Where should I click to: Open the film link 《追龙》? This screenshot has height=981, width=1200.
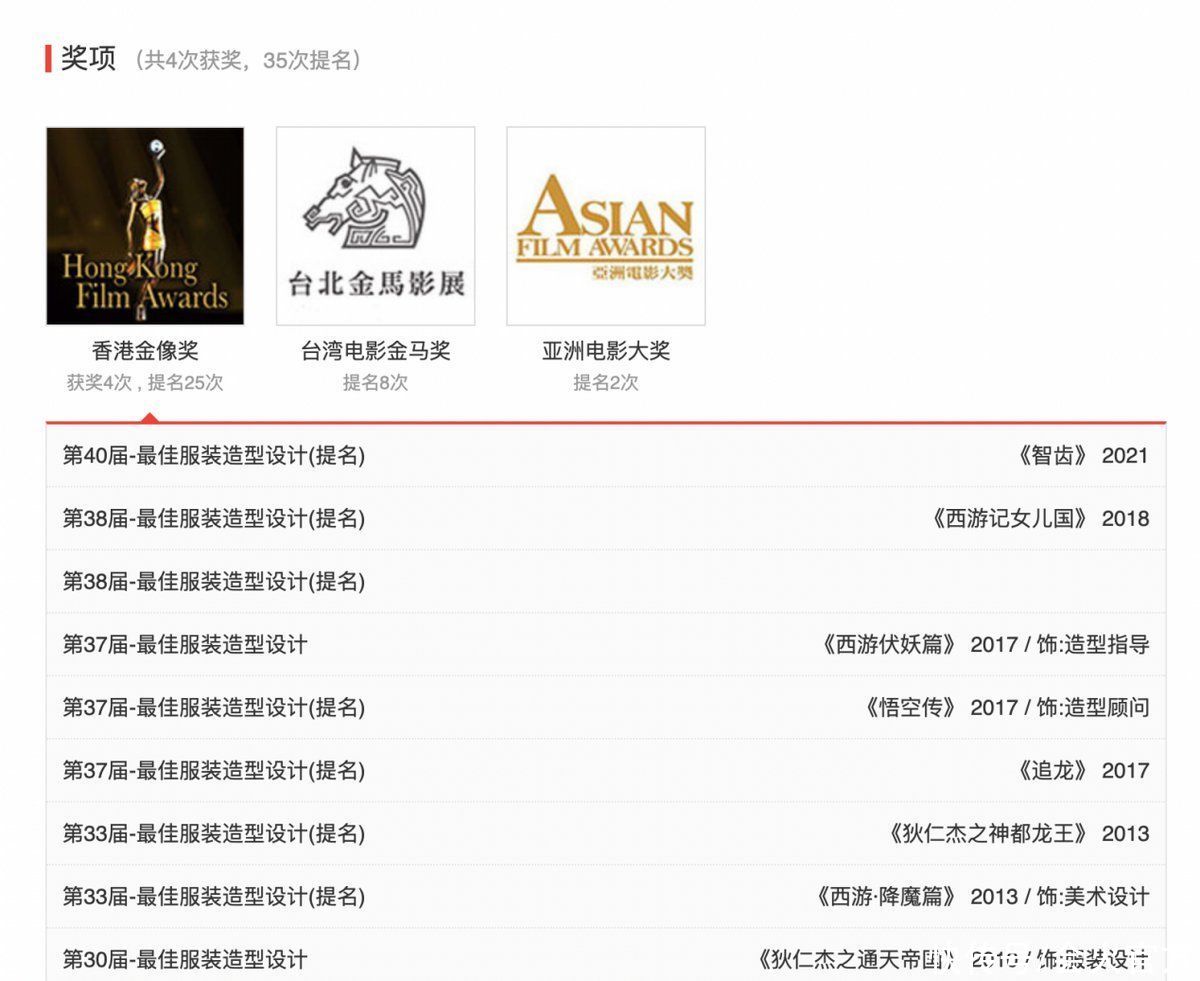1052,771
